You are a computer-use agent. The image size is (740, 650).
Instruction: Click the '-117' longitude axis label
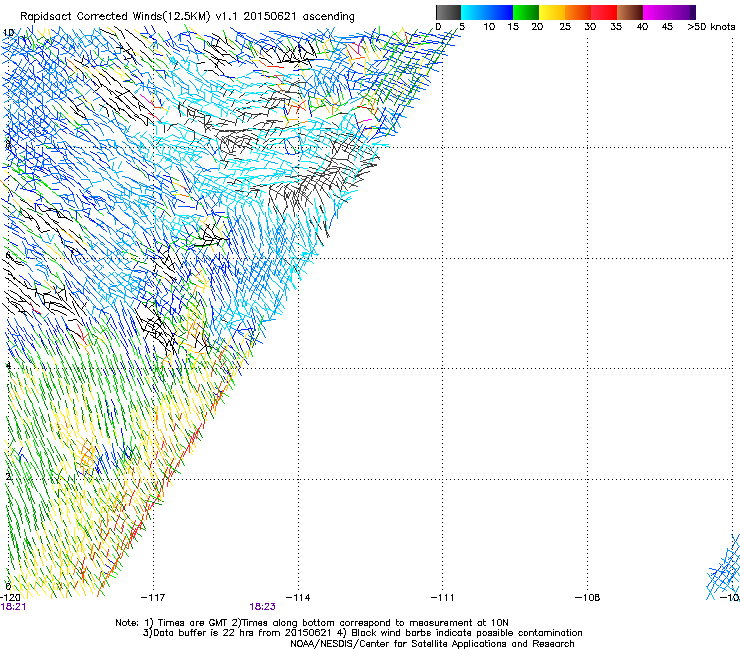click(x=153, y=598)
